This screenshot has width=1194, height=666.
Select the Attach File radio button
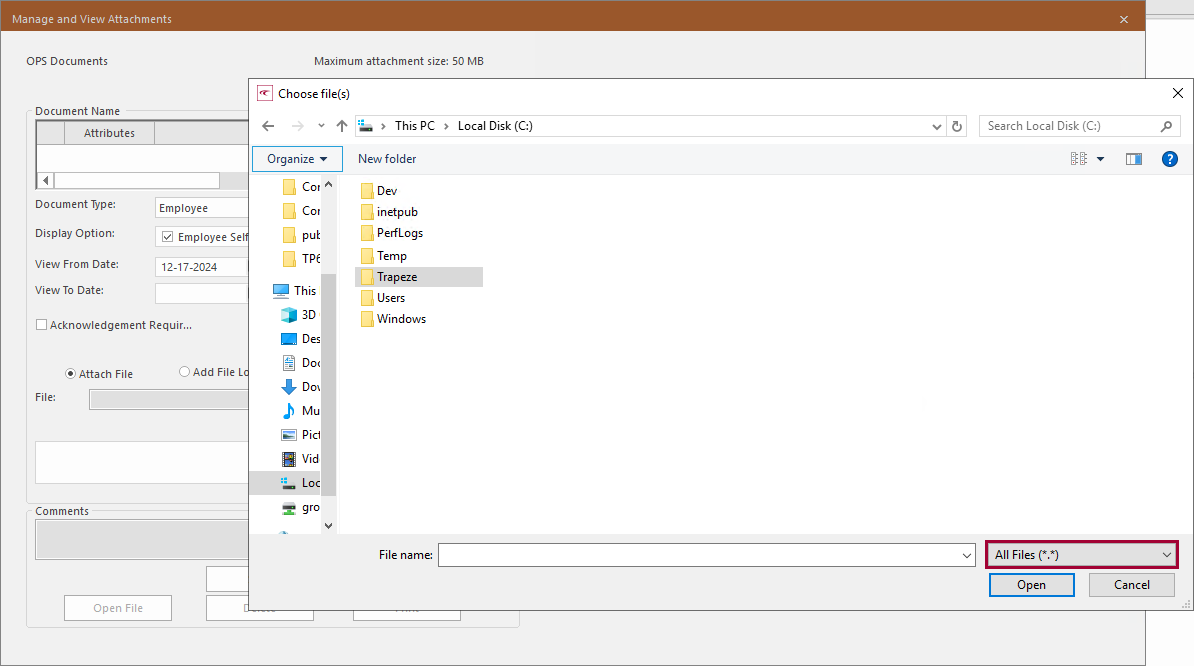[70, 374]
